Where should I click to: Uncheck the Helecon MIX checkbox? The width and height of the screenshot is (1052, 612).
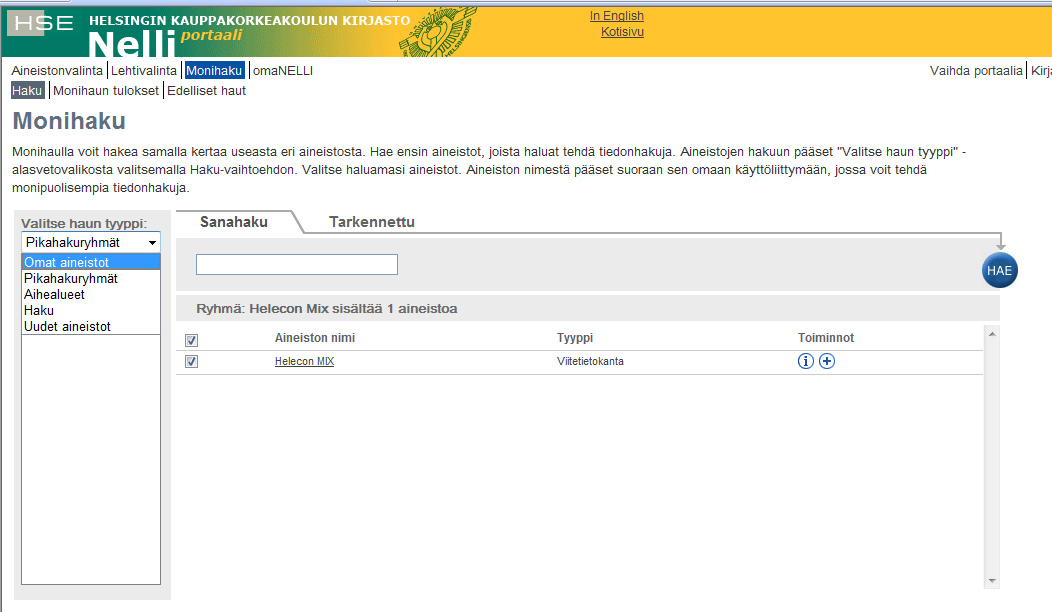(191, 362)
